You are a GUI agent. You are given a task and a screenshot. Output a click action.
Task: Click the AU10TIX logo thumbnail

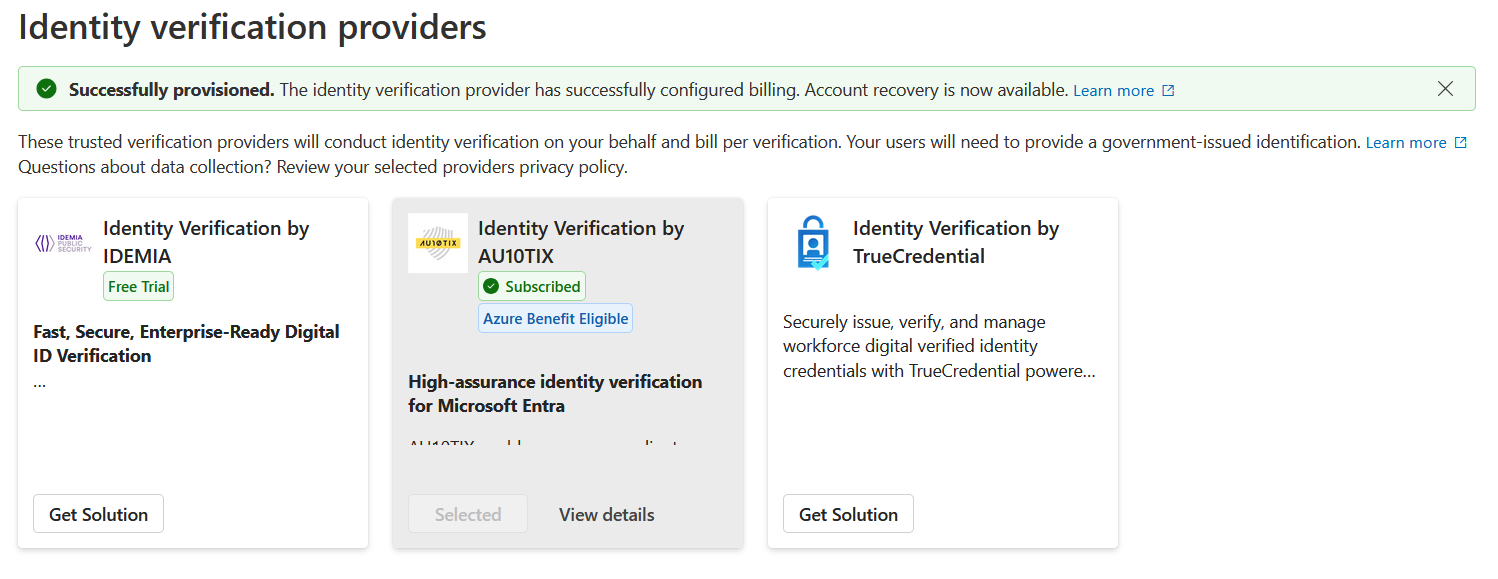tap(438, 243)
